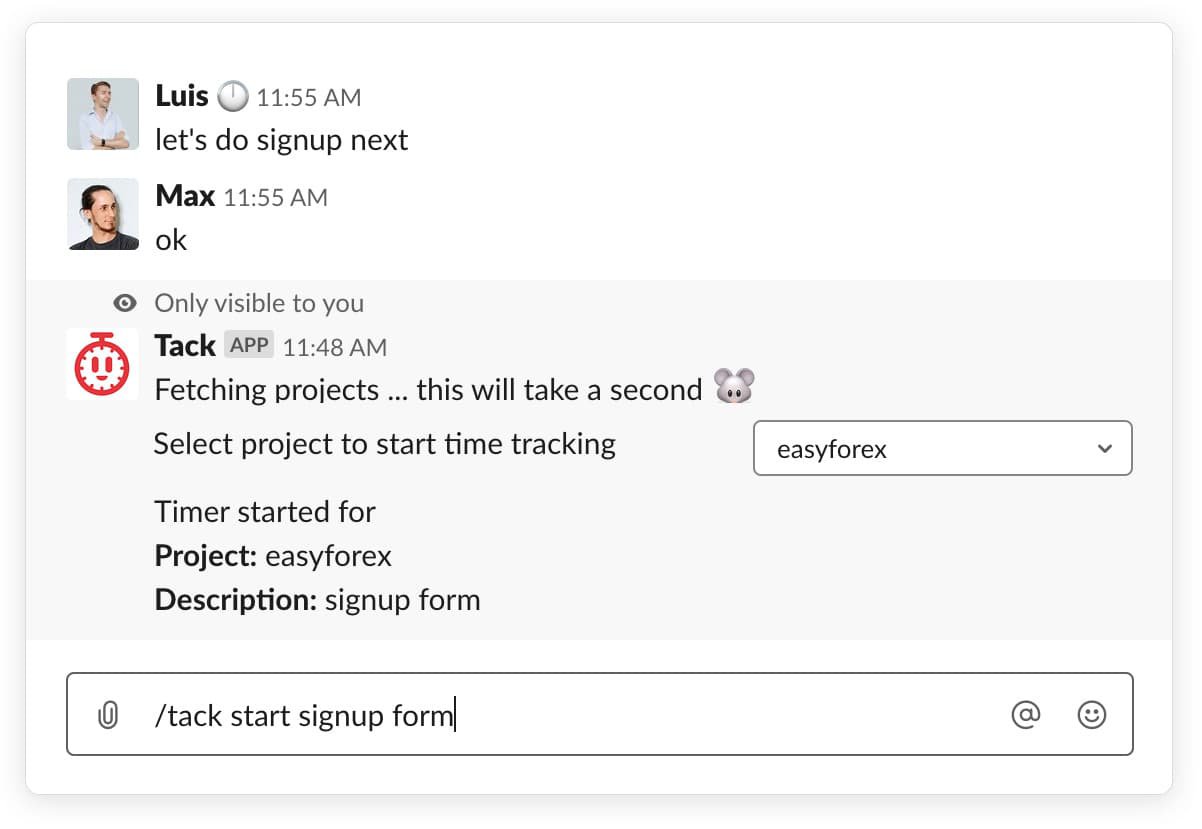Click the Luis username link
The width and height of the screenshot is (1202, 829).
click(182, 96)
